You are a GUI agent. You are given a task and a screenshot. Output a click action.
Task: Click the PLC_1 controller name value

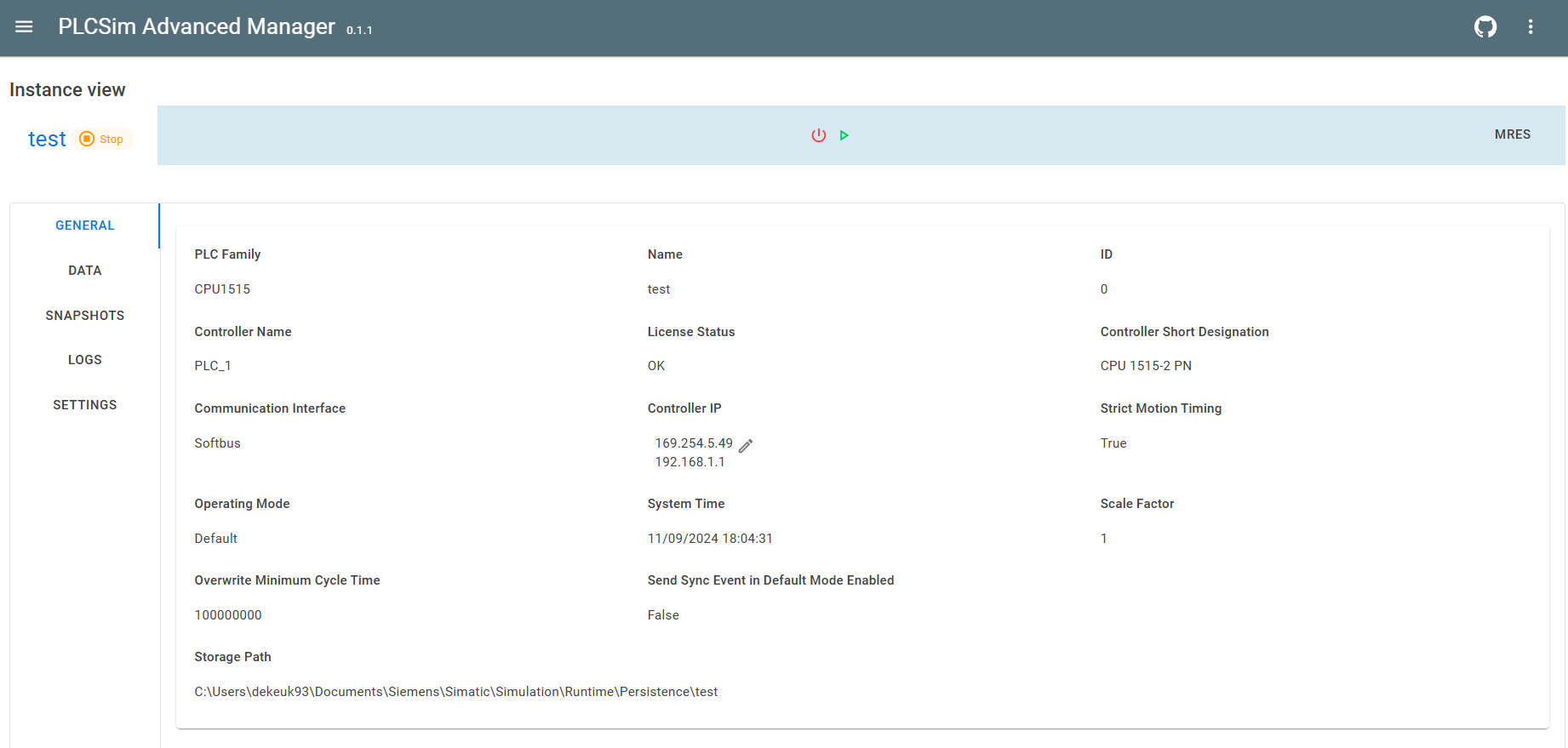coord(213,366)
